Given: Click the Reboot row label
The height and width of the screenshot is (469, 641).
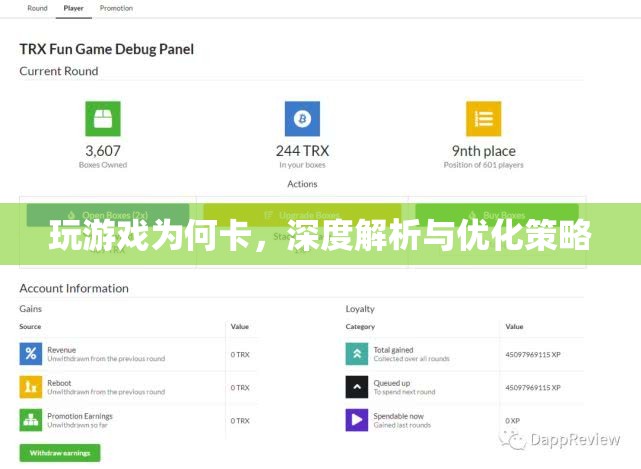Looking at the screenshot, I should tap(59, 383).
